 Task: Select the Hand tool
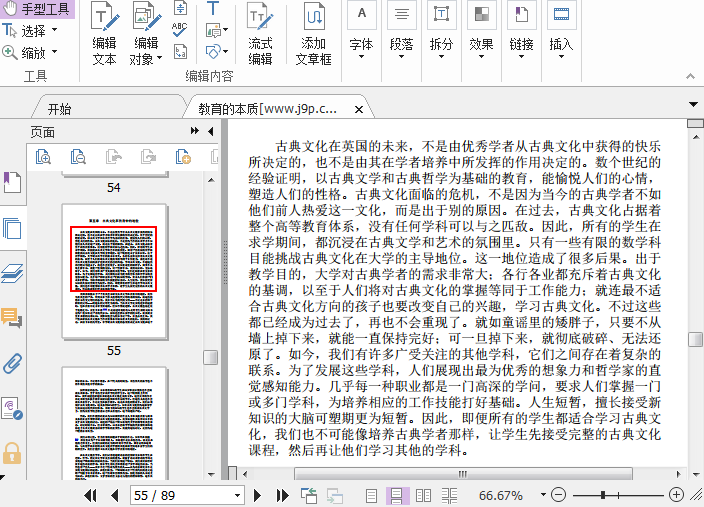[x=38, y=9]
